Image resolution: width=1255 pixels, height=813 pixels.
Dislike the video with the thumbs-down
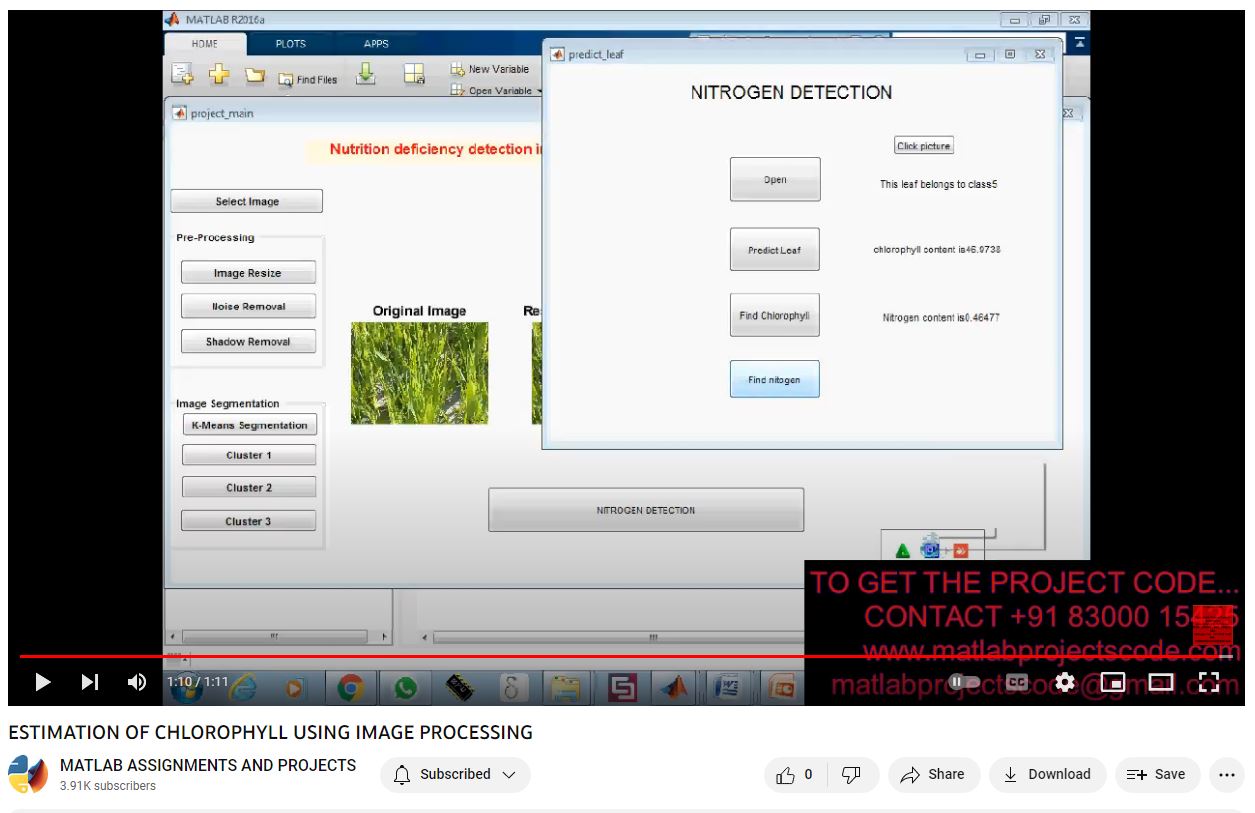(x=852, y=775)
